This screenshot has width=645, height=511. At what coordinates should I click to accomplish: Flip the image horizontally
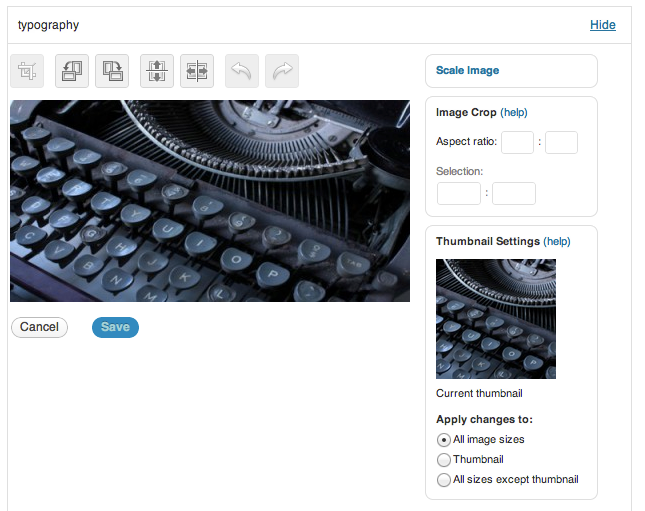[197, 71]
